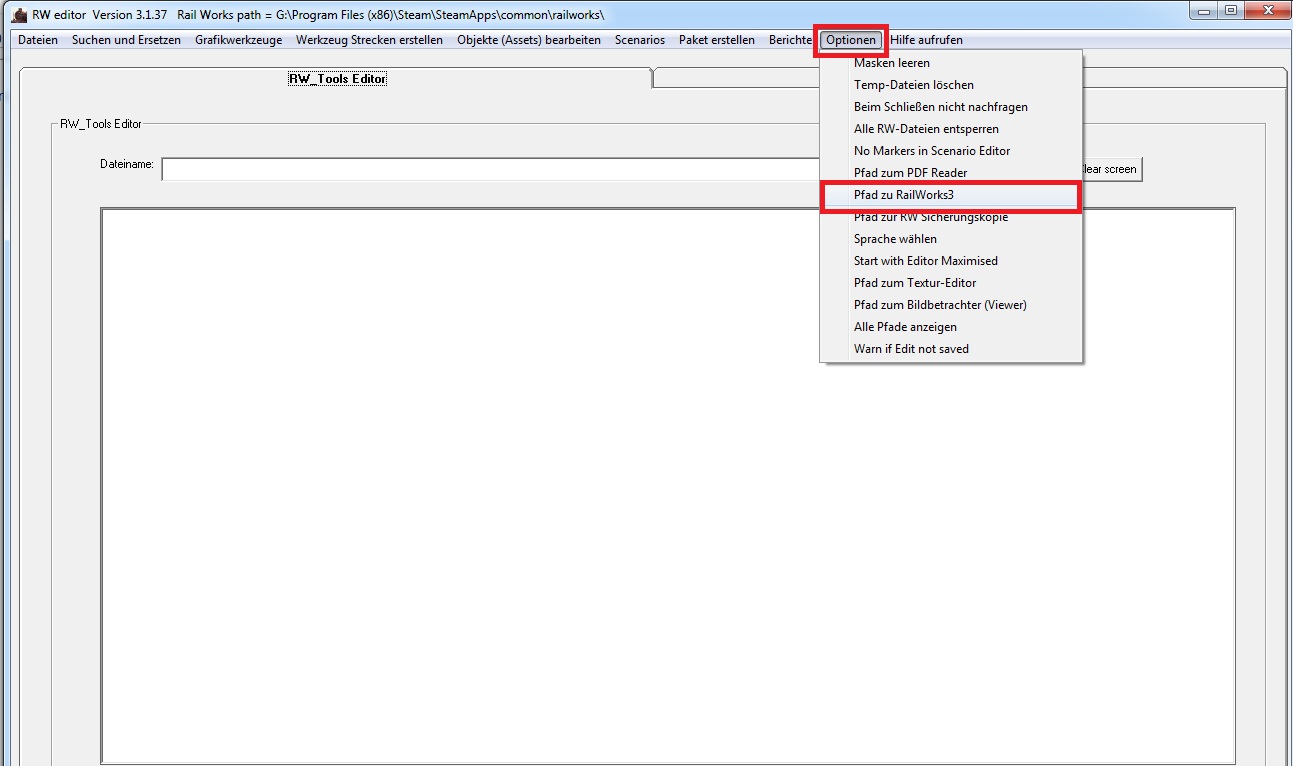1293x766 pixels.
Task: Close the Optionen menu
Action: 851,40
